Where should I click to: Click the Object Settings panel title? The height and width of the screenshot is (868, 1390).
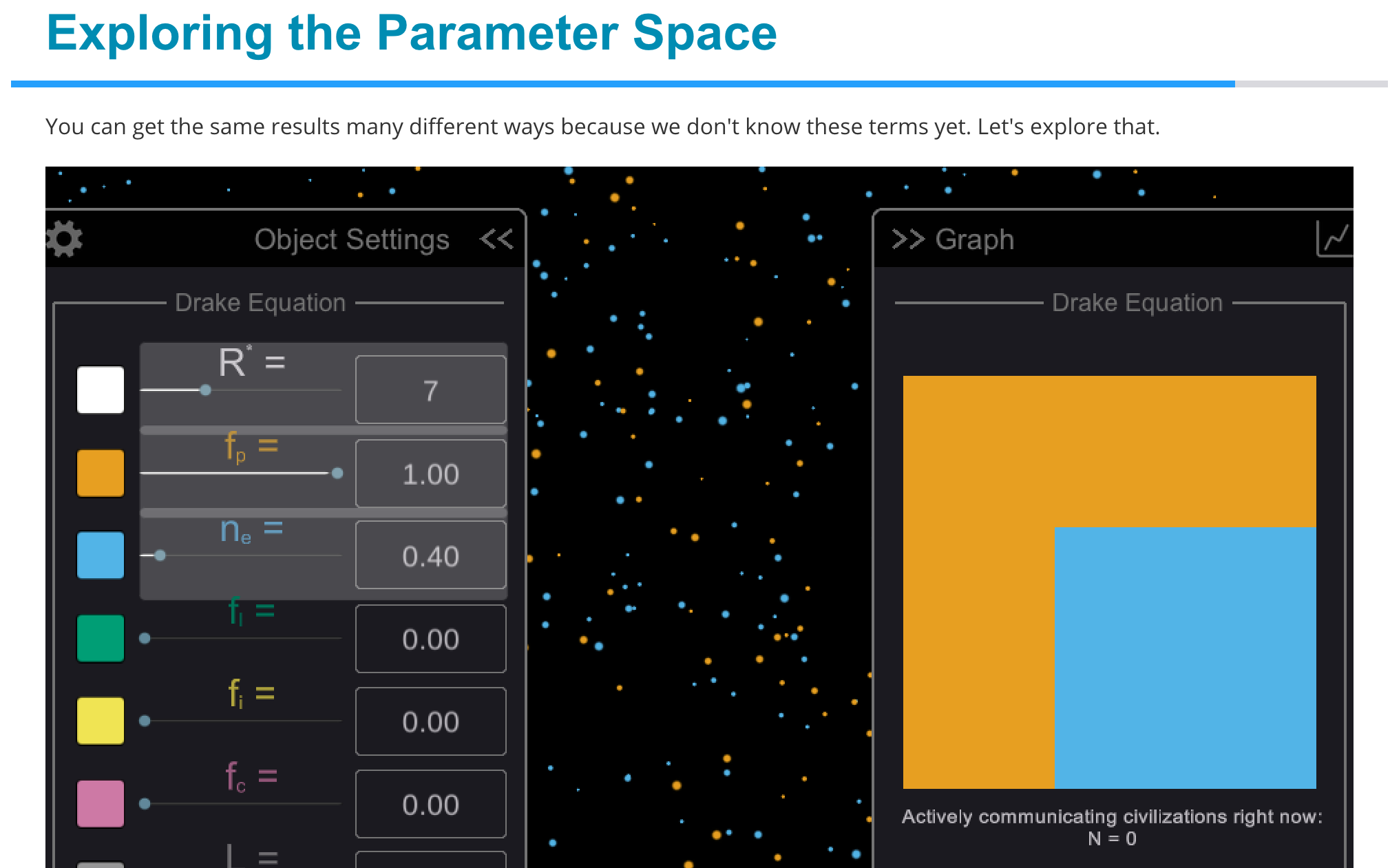[351, 239]
